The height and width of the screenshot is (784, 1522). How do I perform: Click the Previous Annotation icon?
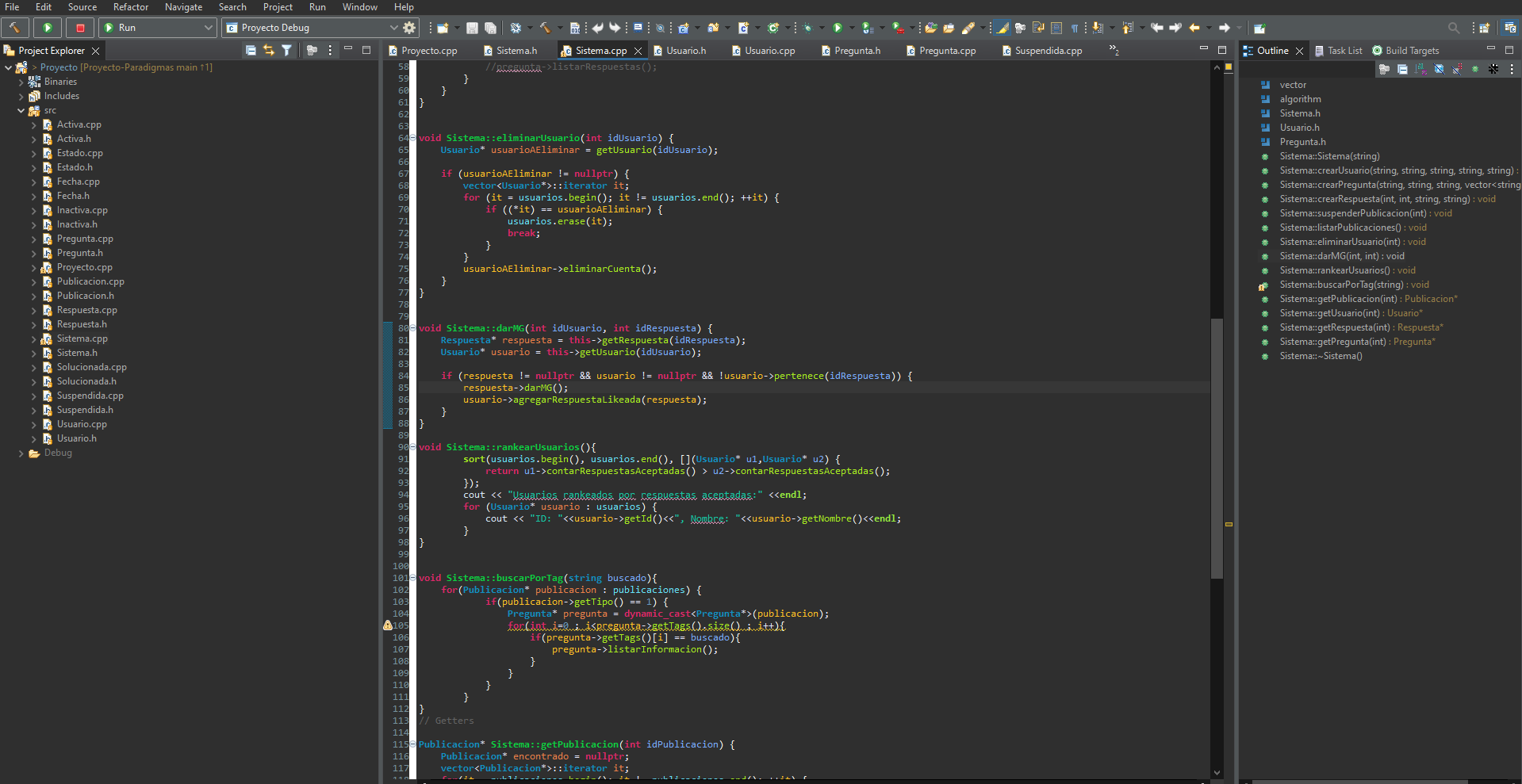[1128, 28]
